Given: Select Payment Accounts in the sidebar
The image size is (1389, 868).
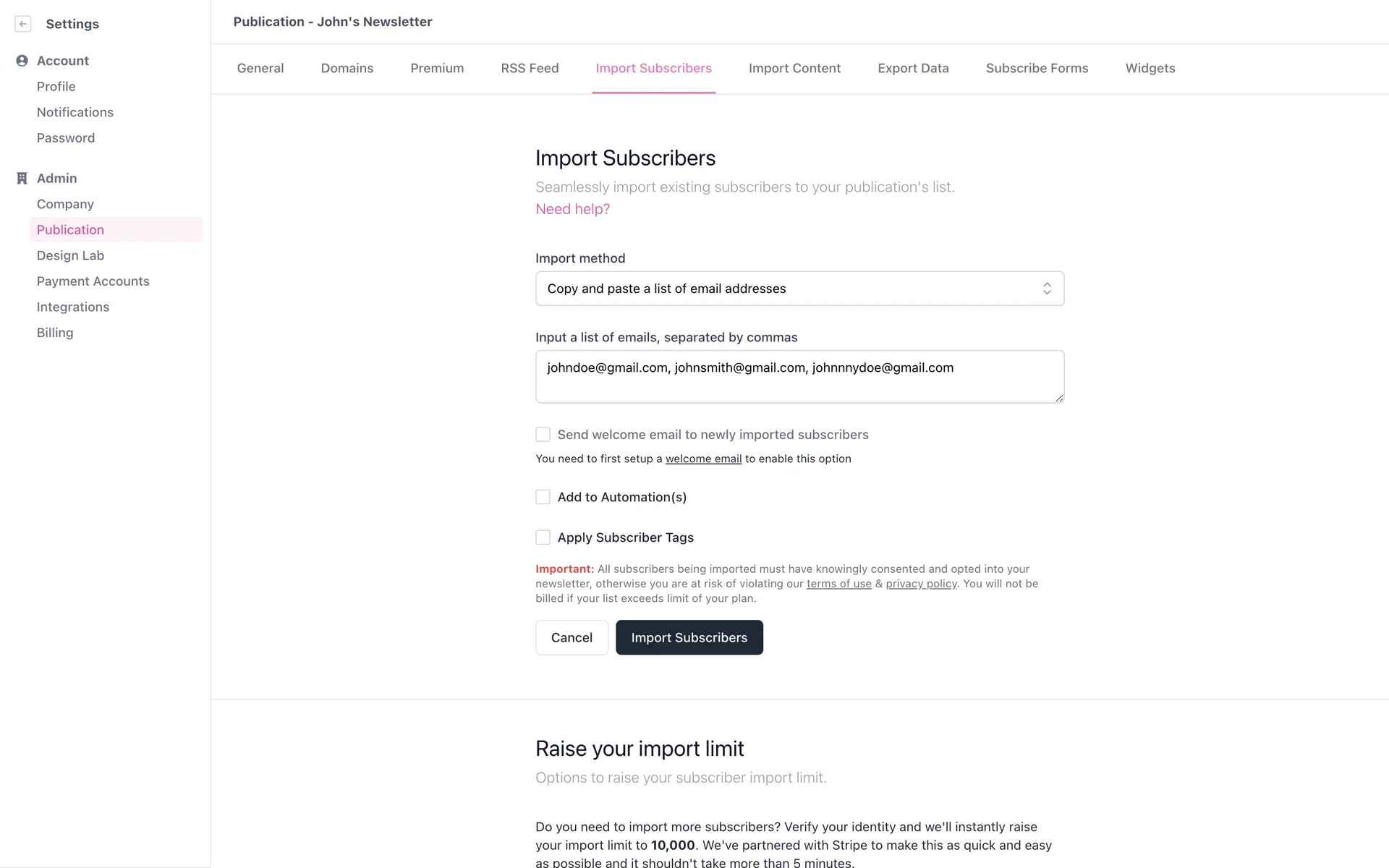Looking at the screenshot, I should pyautogui.click(x=93, y=281).
